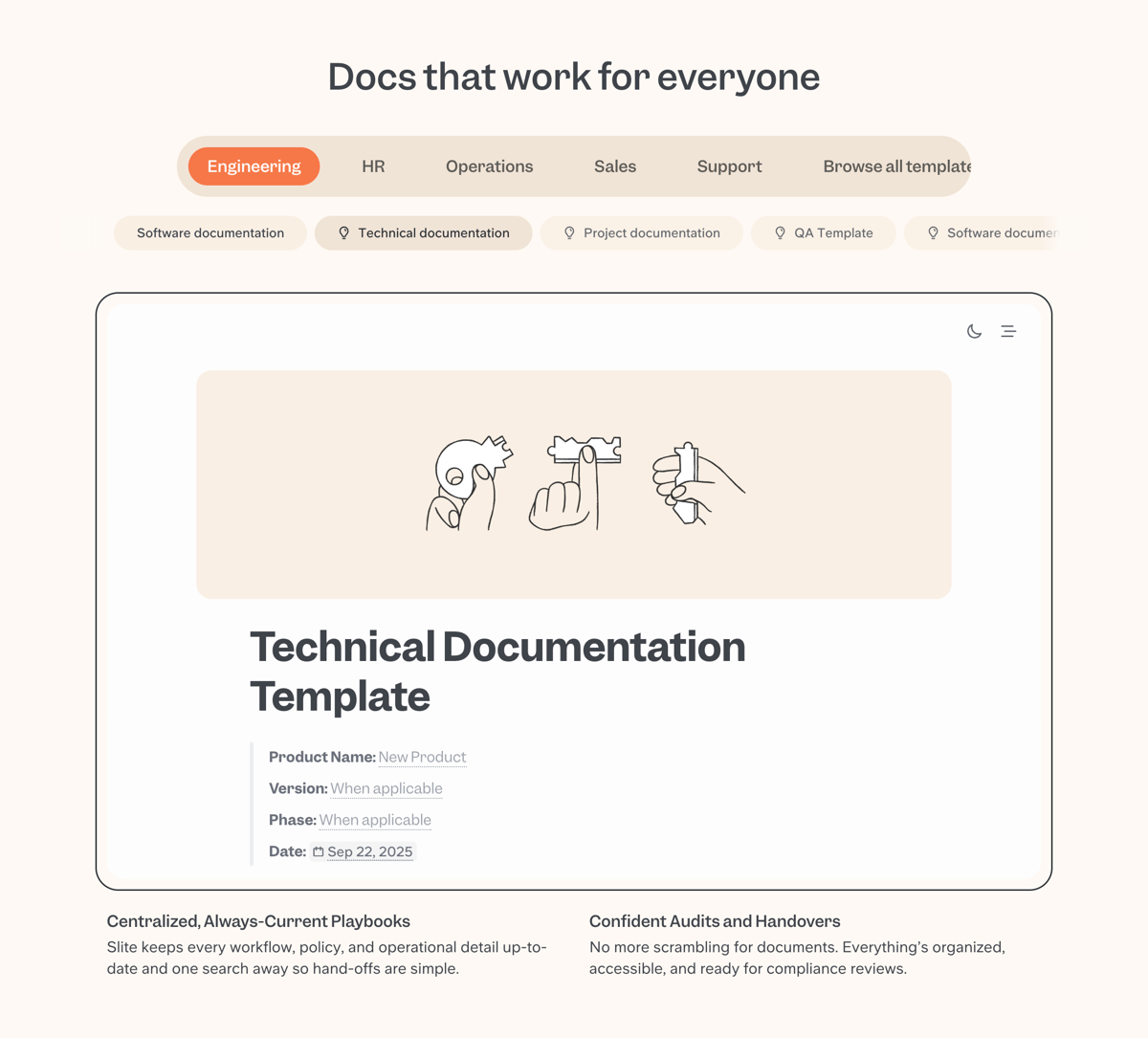
Task: Open the table of contents icon
Action: tap(1008, 331)
